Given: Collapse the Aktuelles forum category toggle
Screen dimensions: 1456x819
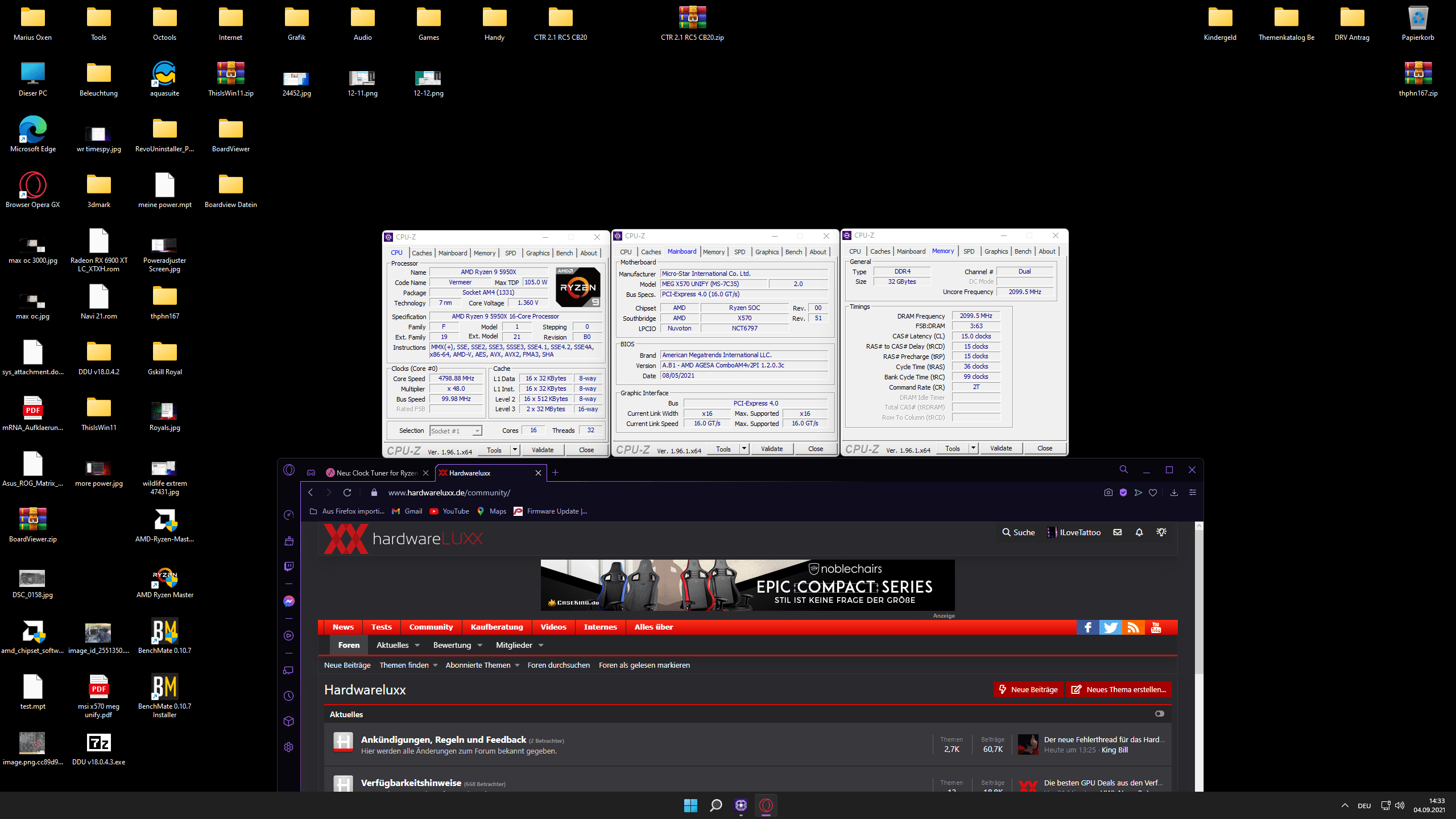Looking at the screenshot, I should point(1160,714).
